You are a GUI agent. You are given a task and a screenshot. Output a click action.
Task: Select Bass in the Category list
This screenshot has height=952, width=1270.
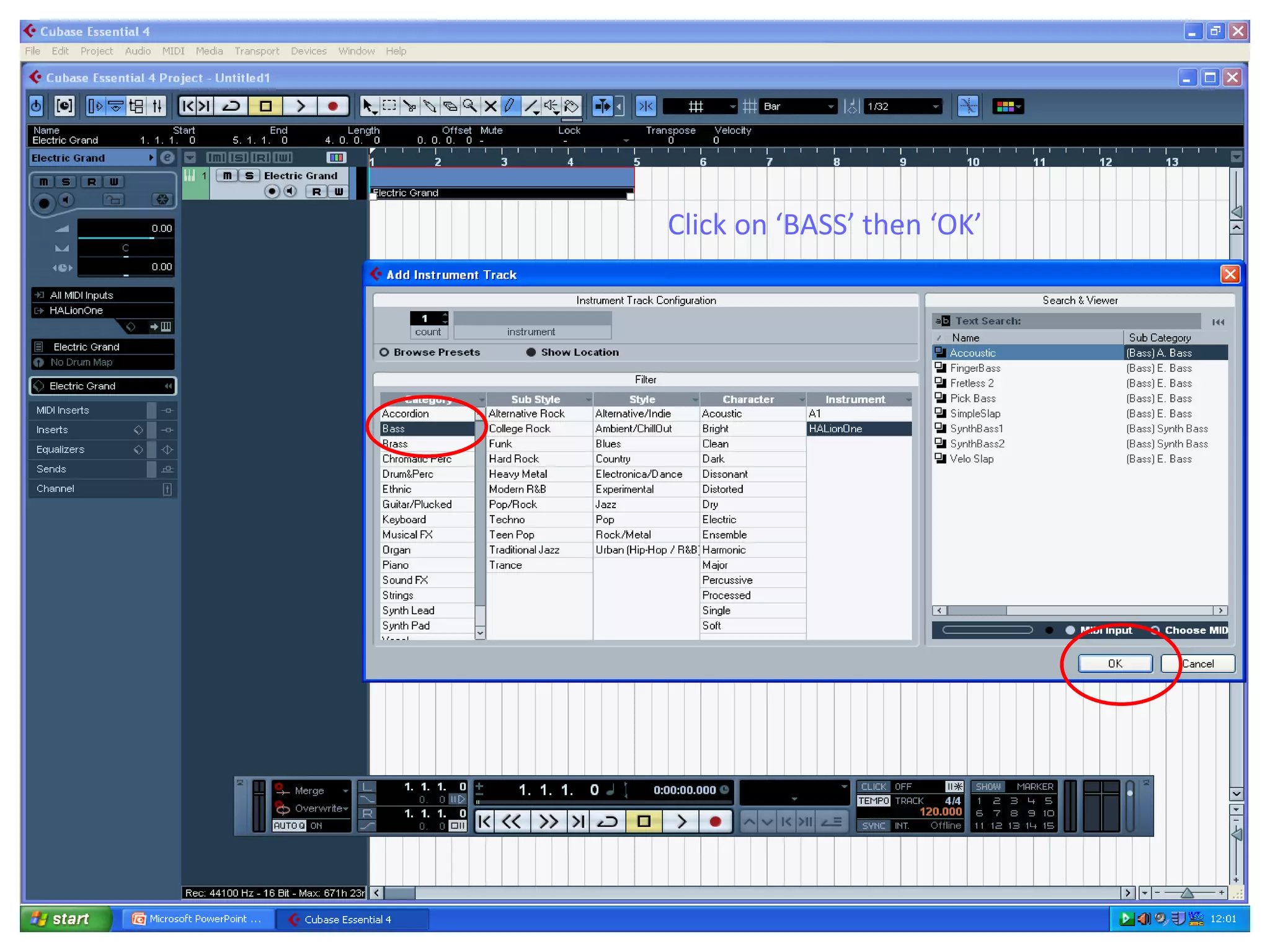click(427, 429)
